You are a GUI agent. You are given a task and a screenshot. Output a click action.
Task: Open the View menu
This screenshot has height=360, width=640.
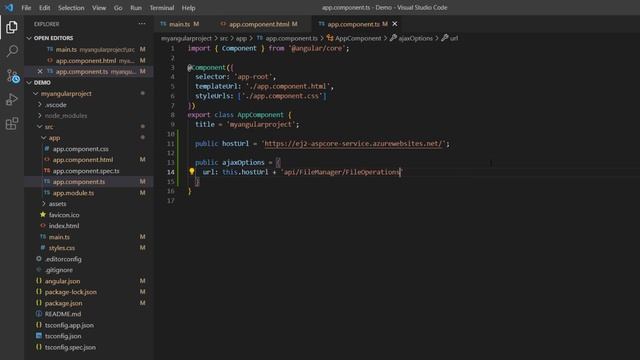[99, 7]
